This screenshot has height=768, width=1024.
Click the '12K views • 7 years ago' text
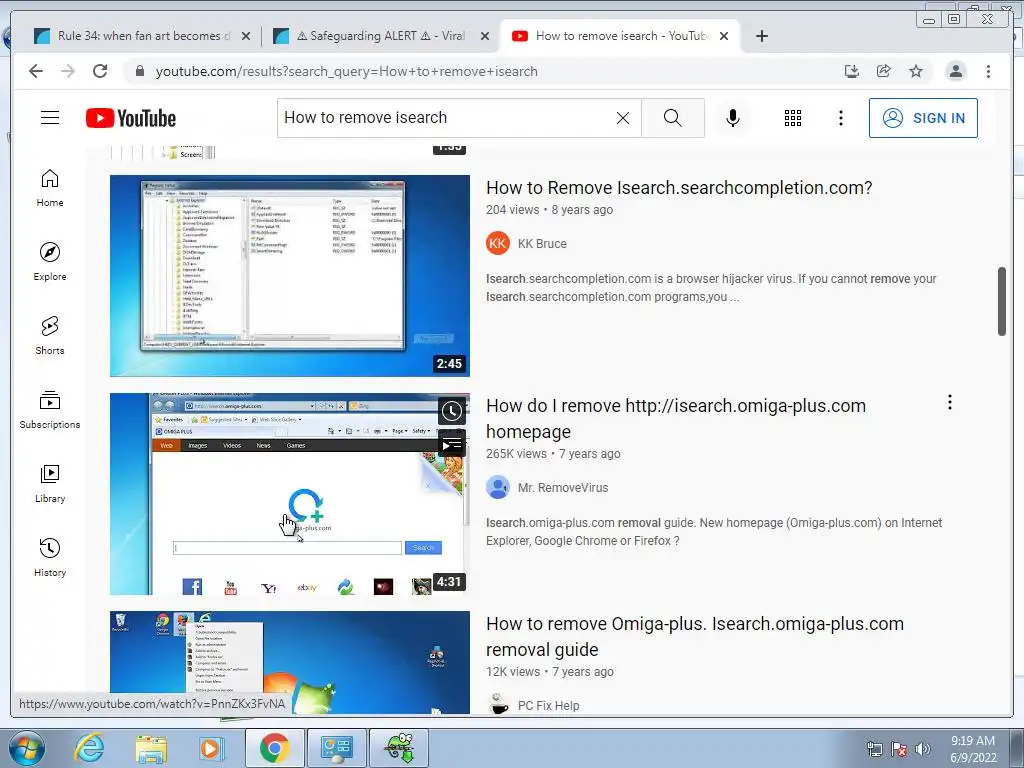(x=550, y=672)
